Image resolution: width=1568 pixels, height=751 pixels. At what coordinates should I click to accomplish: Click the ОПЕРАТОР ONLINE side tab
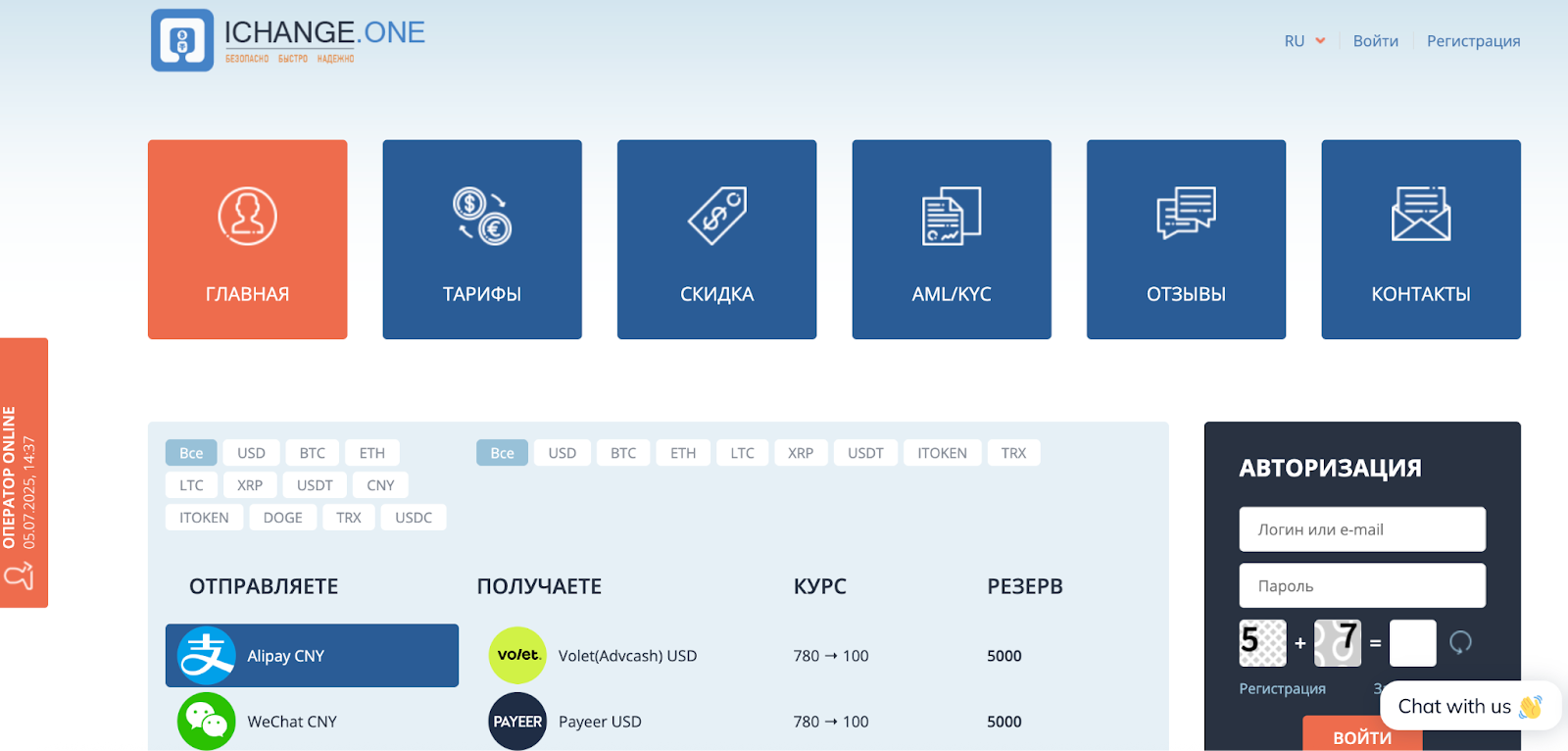(x=24, y=473)
